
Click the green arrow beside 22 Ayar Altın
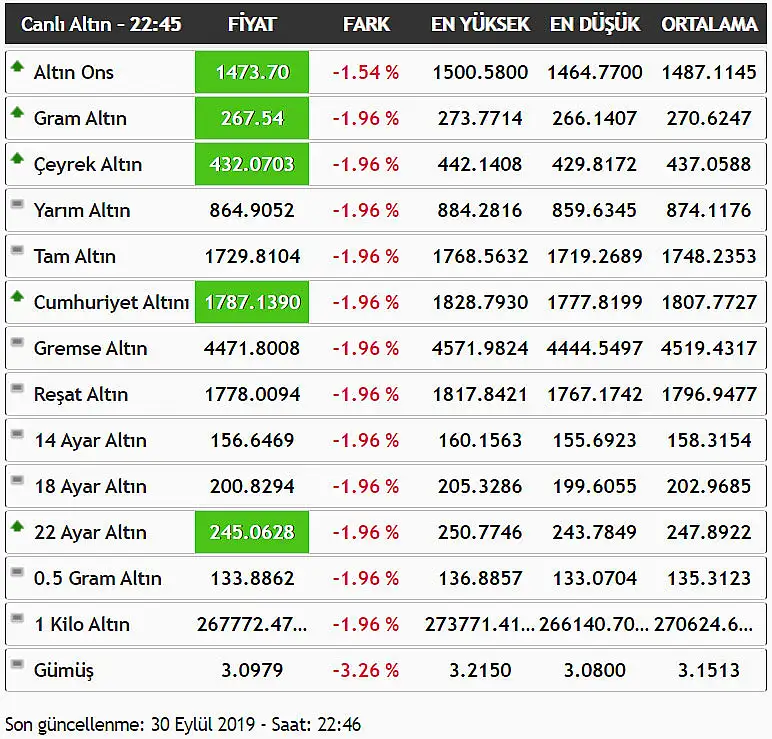(x=17, y=526)
